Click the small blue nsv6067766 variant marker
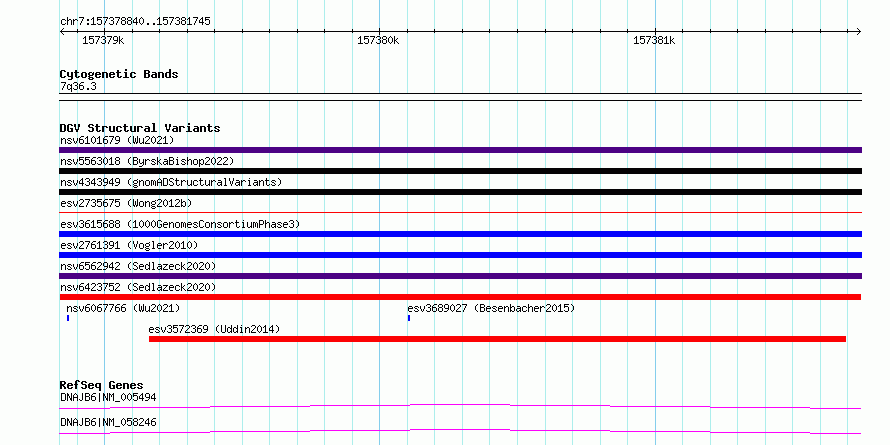Image resolution: width=890 pixels, height=445 pixels. coord(68,318)
